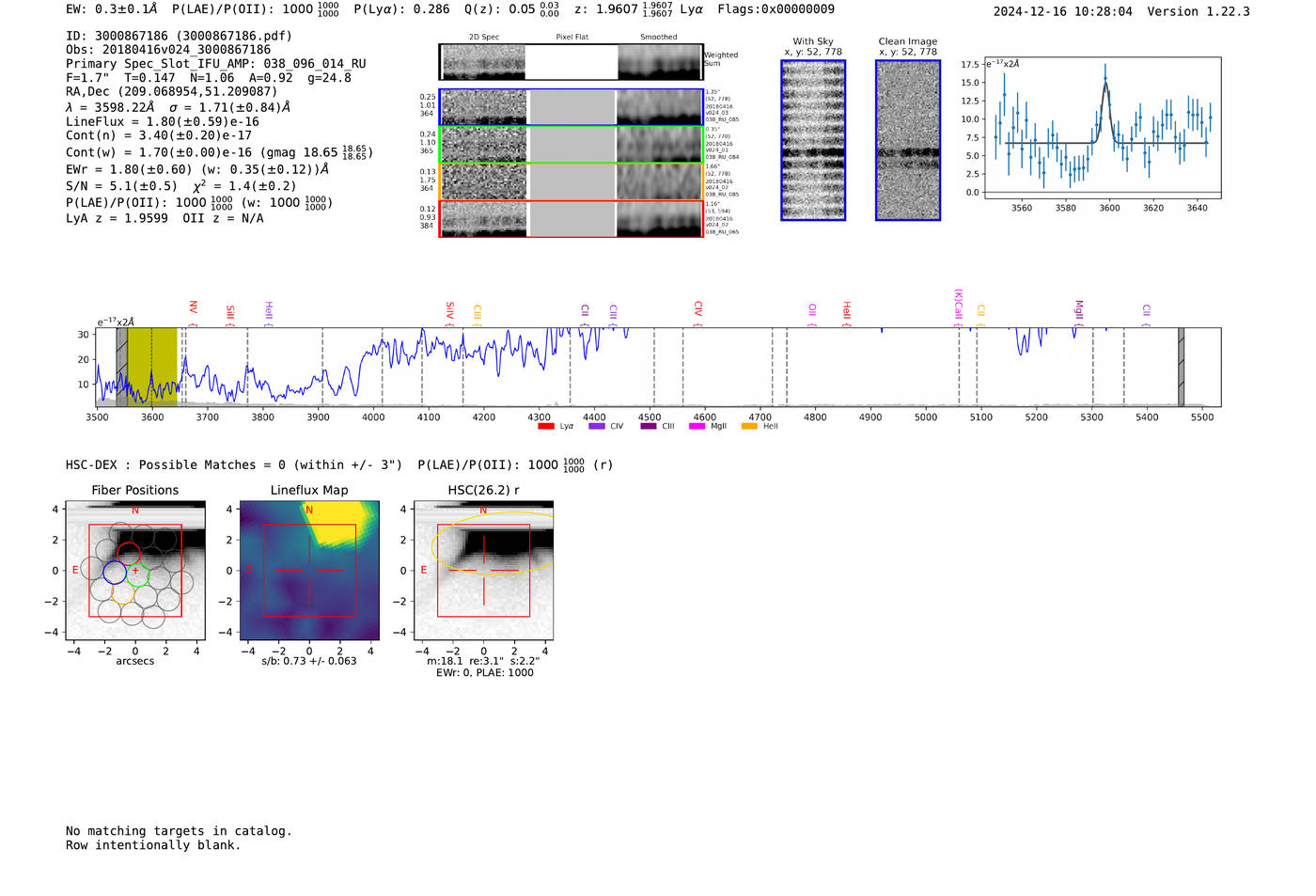Select the yellow highlighted region in the spectrum

(x=152, y=367)
